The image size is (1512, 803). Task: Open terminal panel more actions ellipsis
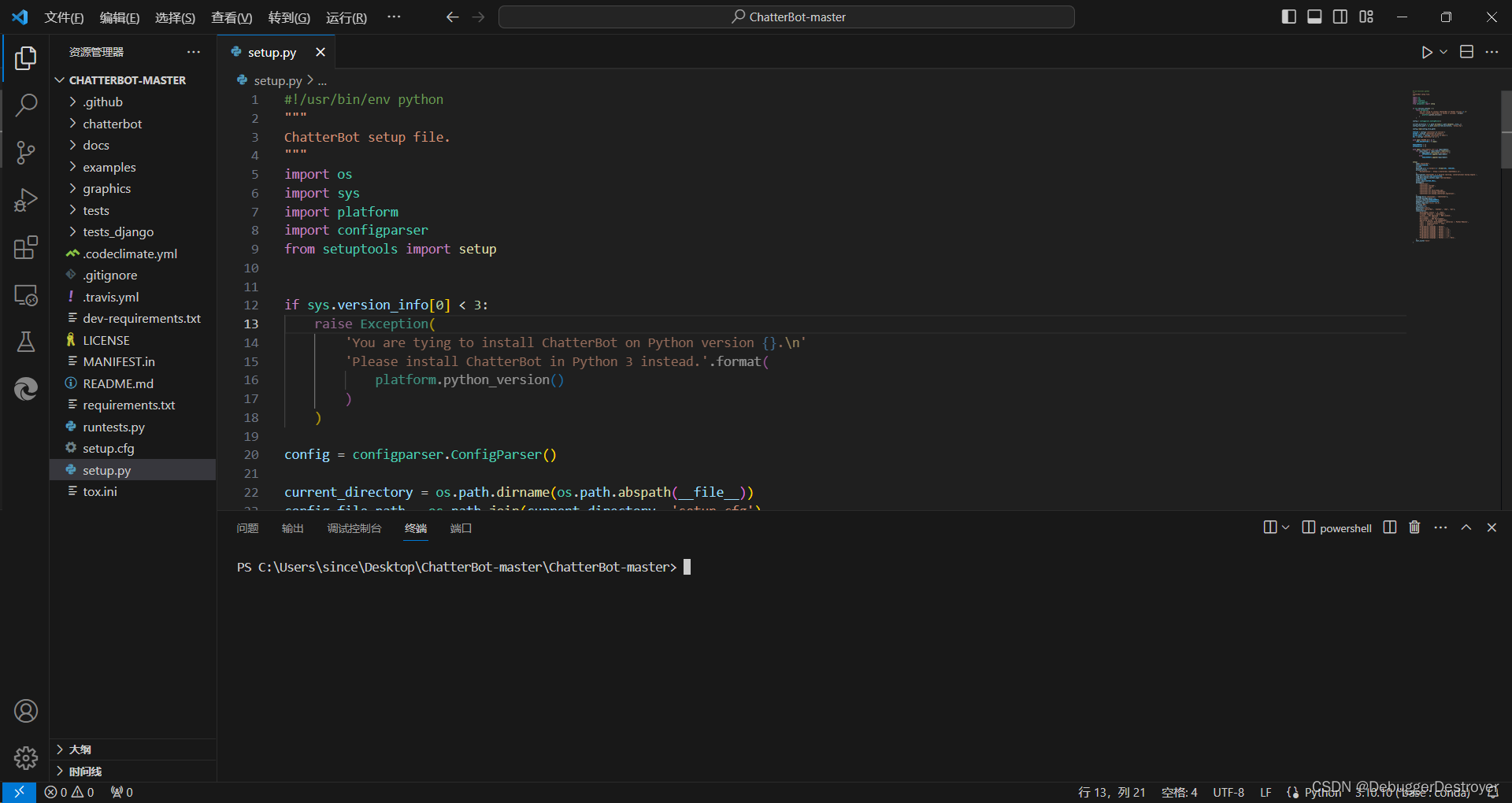[1440, 527]
